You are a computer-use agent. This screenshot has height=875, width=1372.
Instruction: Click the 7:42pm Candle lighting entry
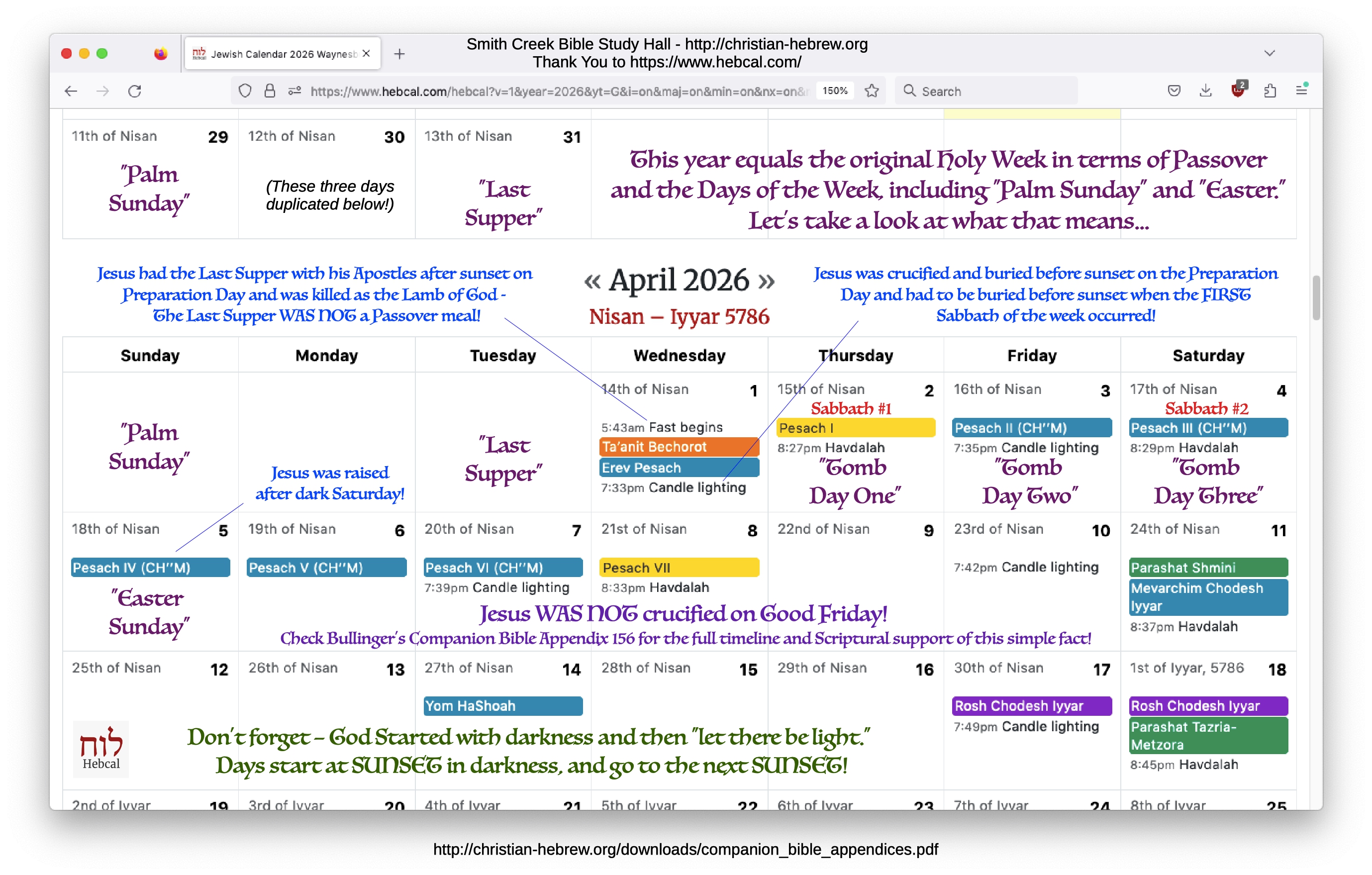coord(1026,568)
